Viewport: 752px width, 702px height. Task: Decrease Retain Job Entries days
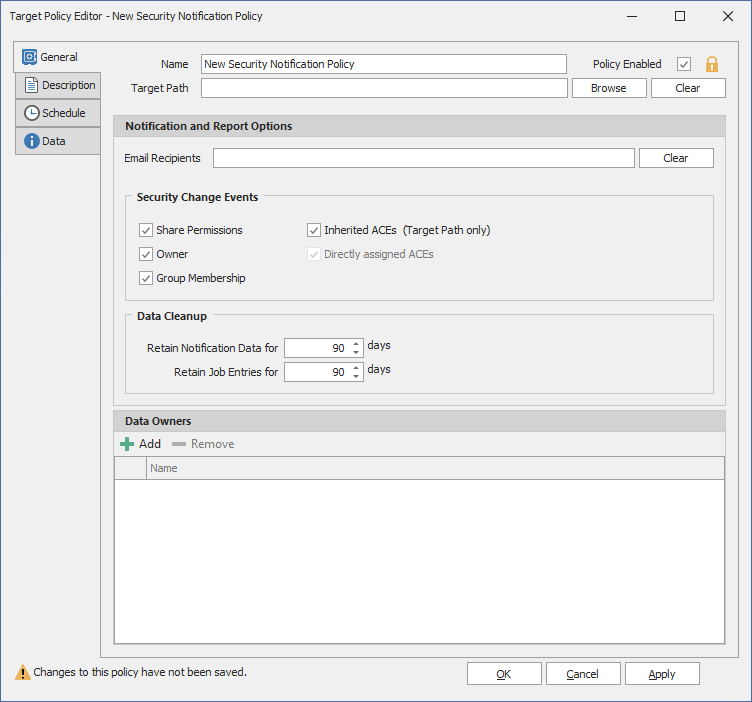pos(356,377)
